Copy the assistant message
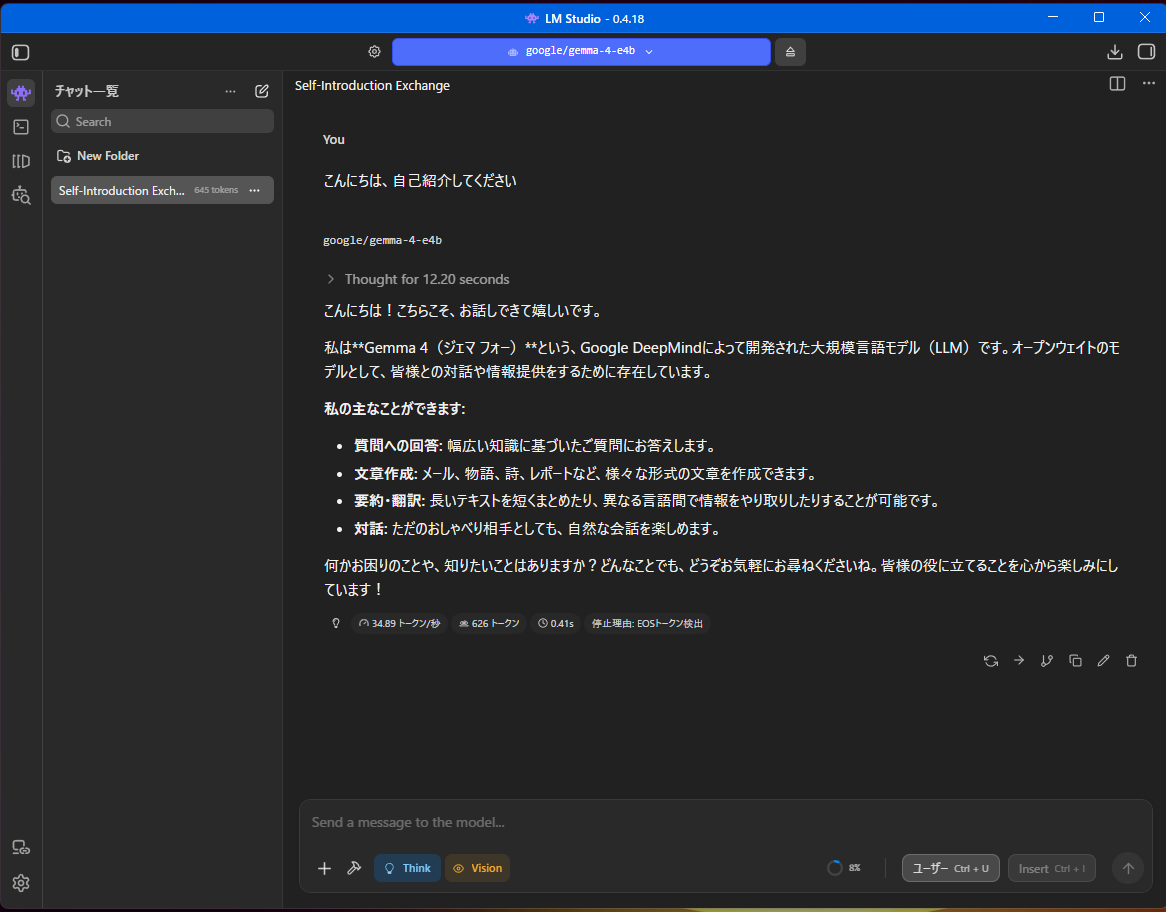1166x912 pixels. tap(1075, 661)
